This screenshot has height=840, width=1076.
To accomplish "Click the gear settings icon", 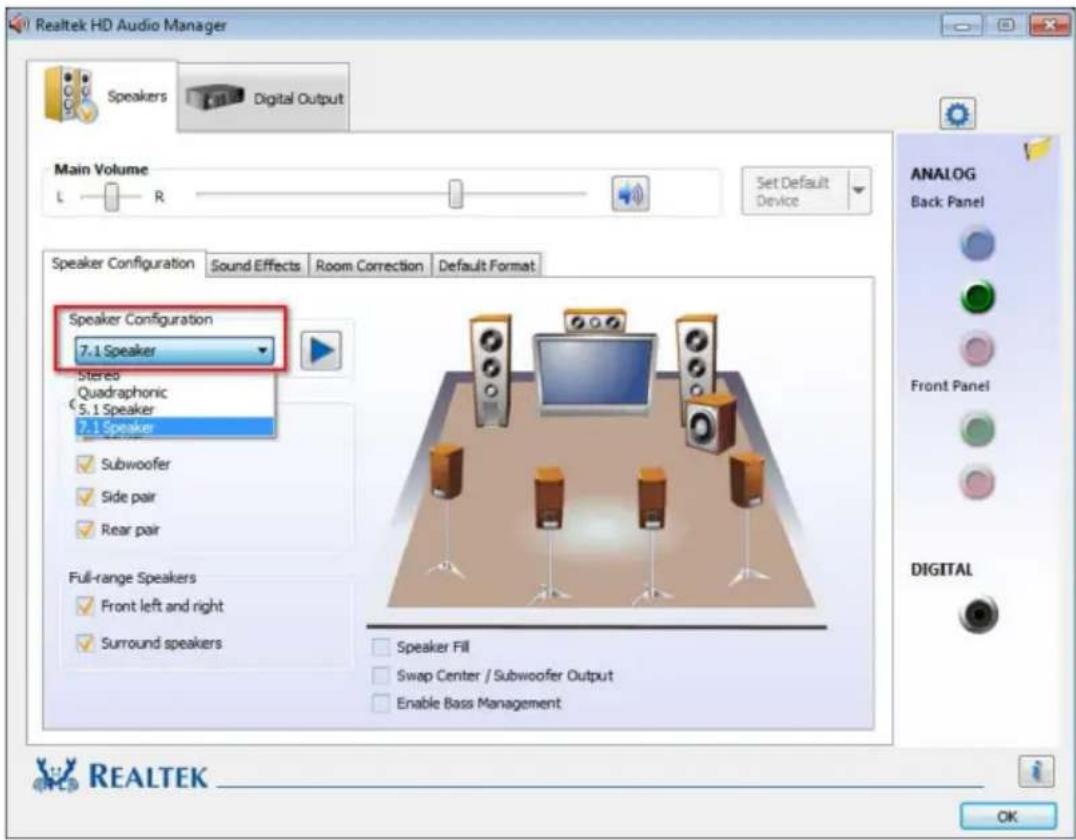I will 957,114.
